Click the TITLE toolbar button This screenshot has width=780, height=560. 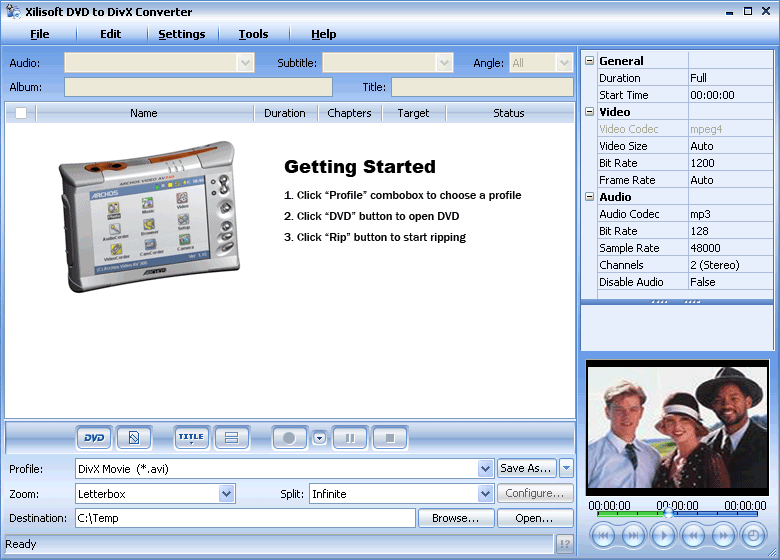click(192, 438)
